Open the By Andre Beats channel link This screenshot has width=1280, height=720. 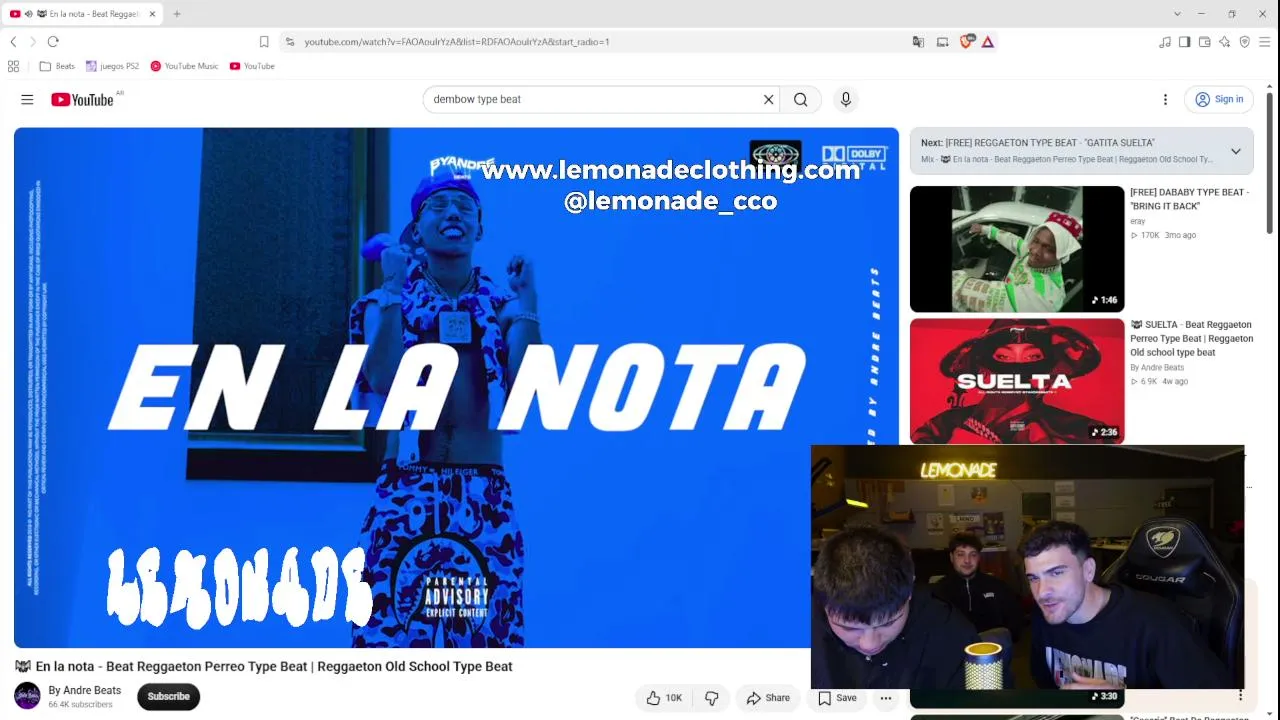pyautogui.click(x=85, y=690)
